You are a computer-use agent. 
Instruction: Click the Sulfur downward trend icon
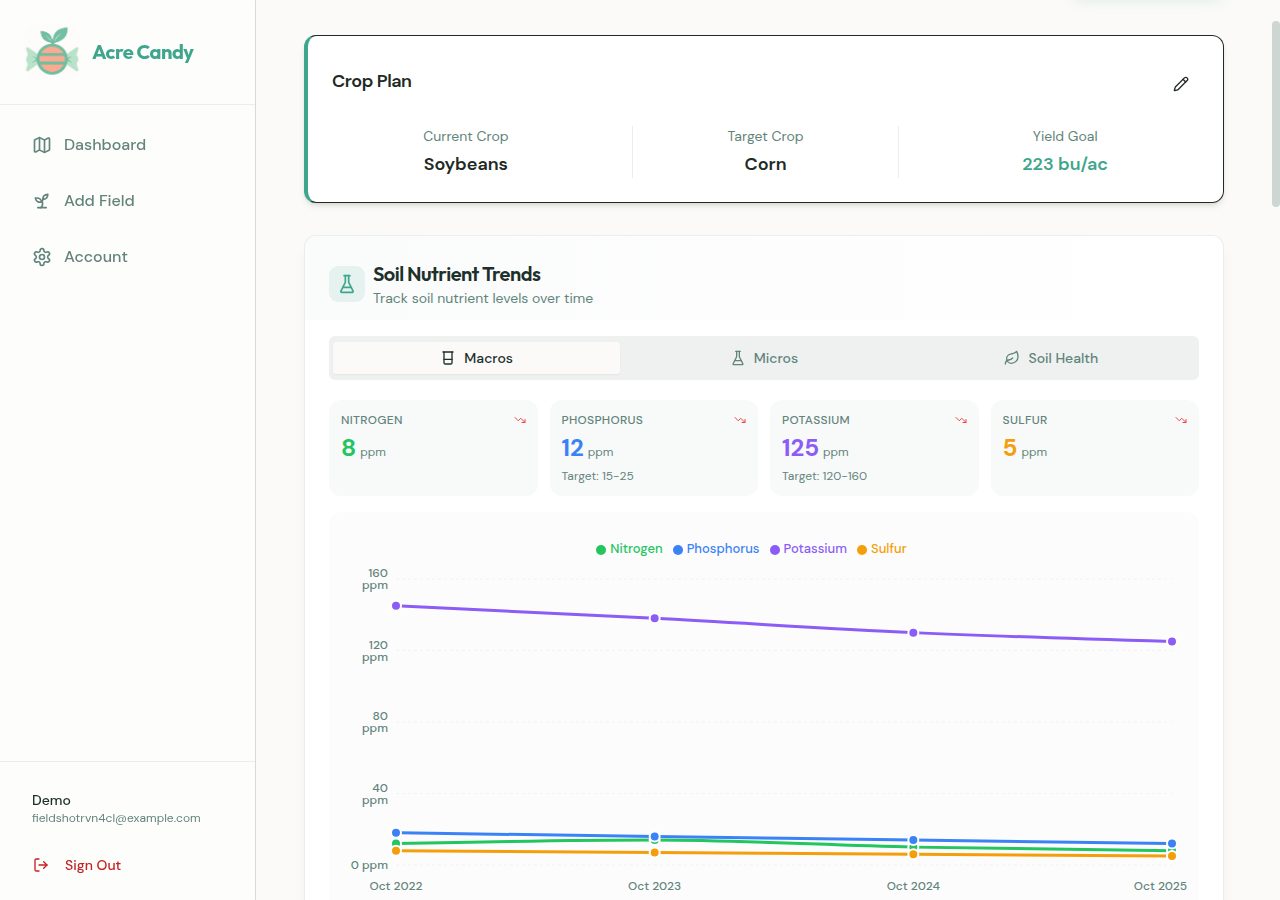pyautogui.click(x=1181, y=420)
